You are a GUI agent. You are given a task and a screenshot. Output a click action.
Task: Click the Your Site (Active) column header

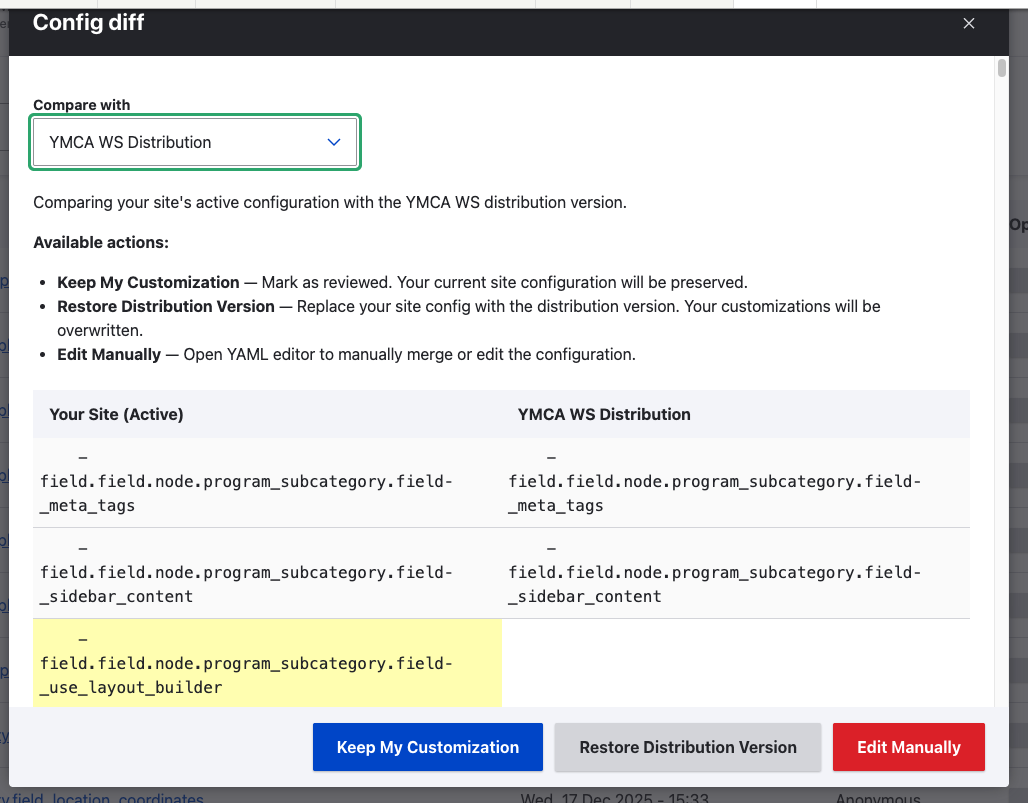[x=116, y=414]
